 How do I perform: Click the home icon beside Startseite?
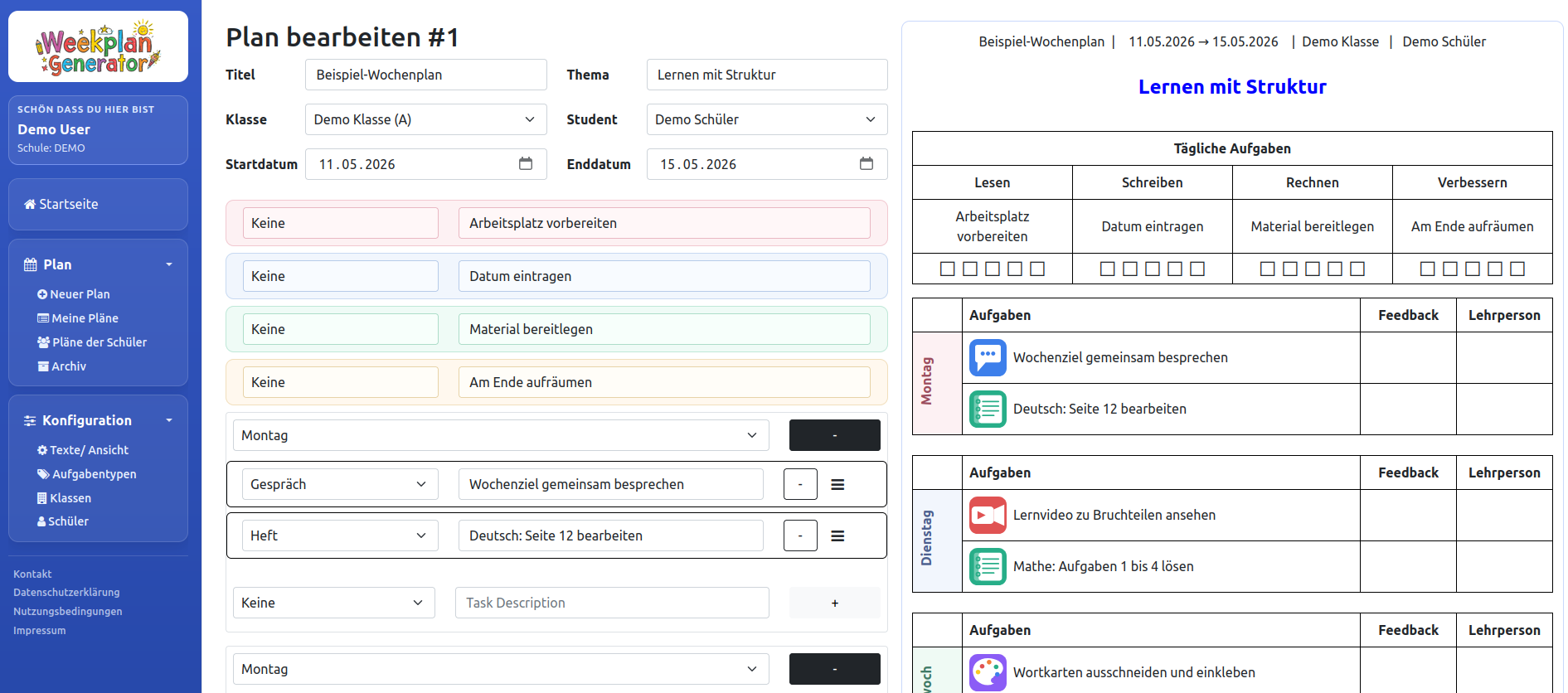tap(30, 204)
